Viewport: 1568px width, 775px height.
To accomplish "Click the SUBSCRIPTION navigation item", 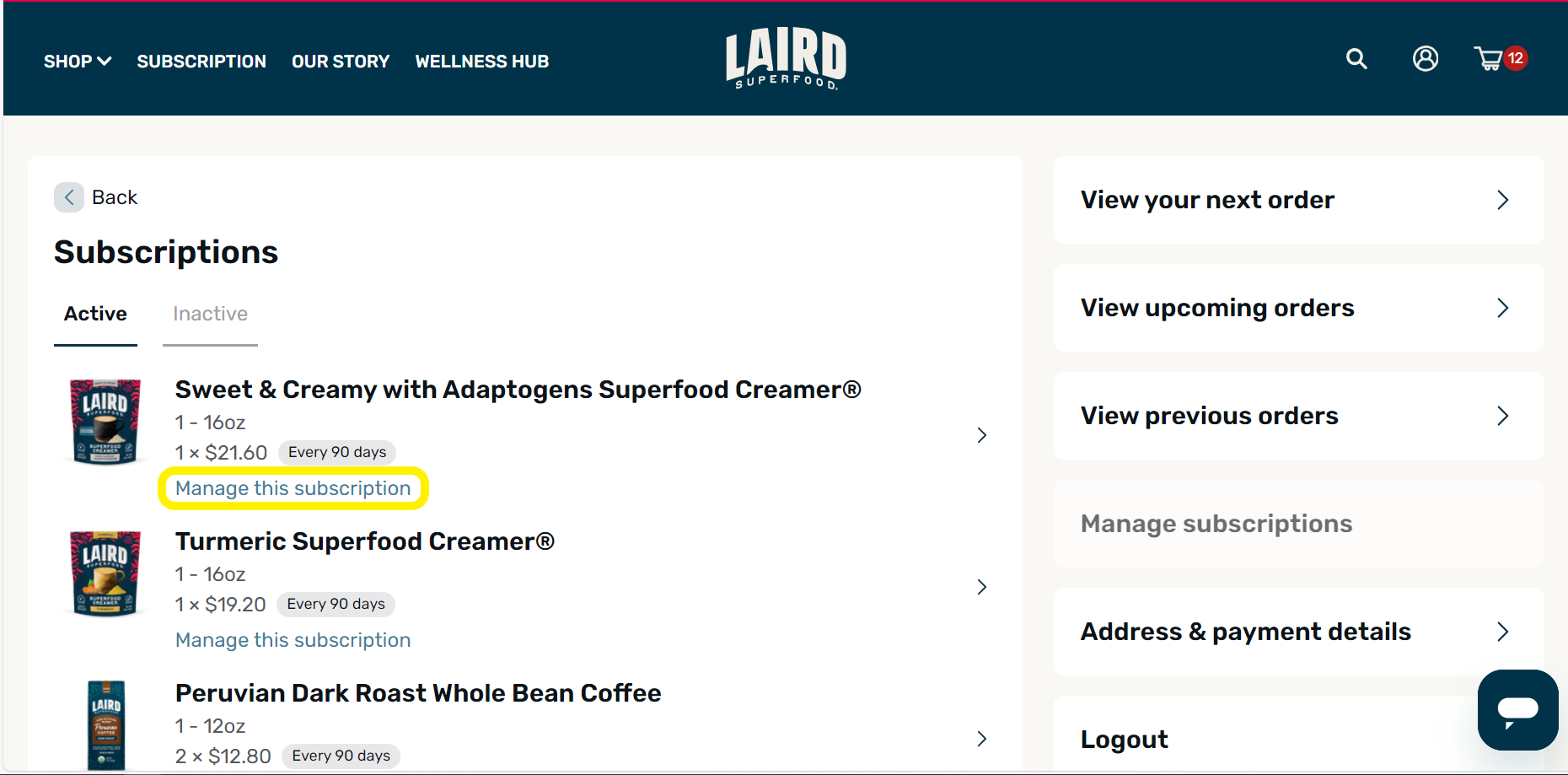I will 201,61.
